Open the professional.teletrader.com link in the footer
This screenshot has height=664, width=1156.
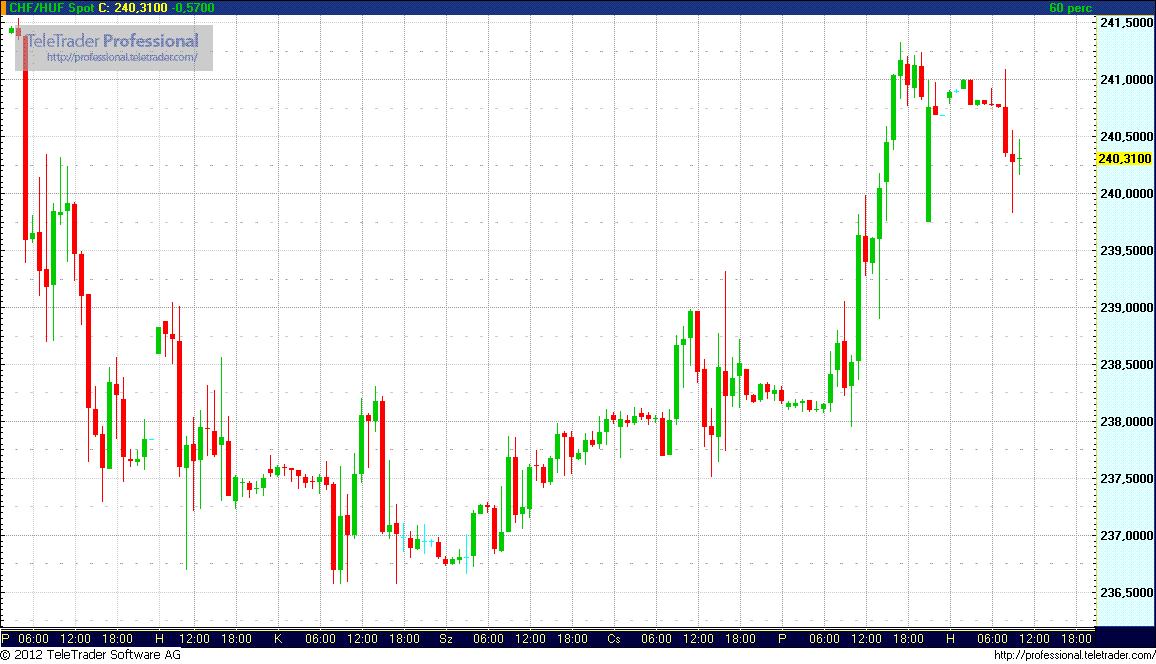coord(1074,654)
